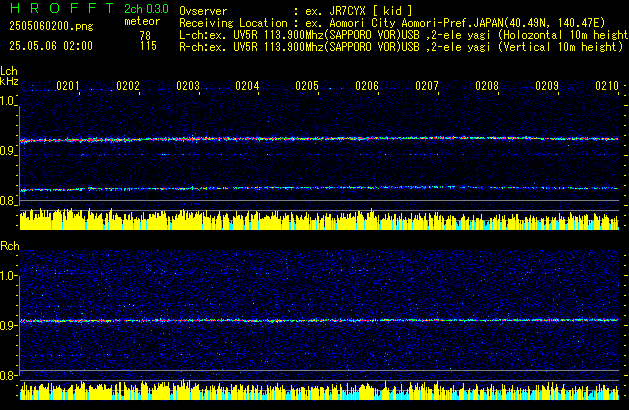Screen dimensions: 629x410
Task: Click the meteor count value 115
Action: [x=148, y=46]
